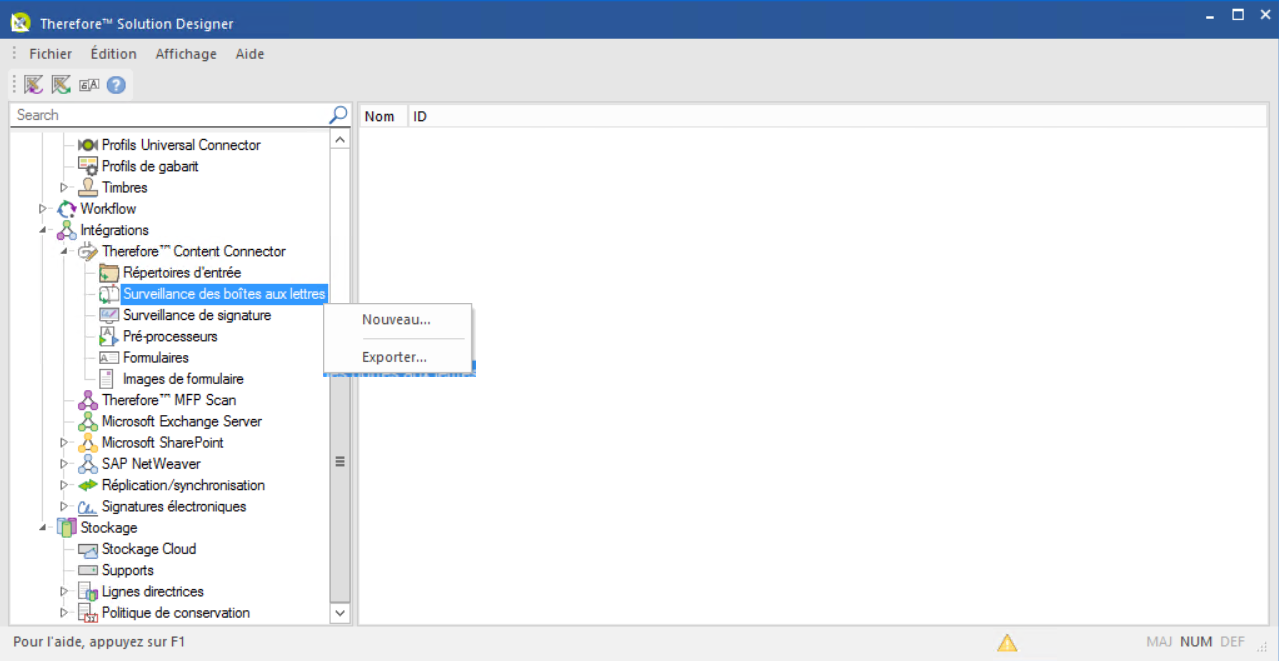Open the Aide menu
The image size is (1279, 661).
(250, 54)
